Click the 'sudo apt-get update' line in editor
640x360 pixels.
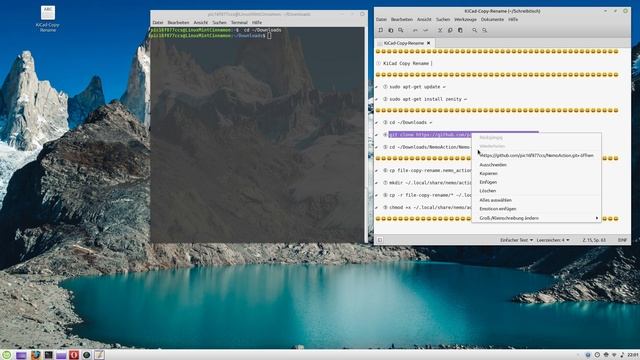(414, 87)
